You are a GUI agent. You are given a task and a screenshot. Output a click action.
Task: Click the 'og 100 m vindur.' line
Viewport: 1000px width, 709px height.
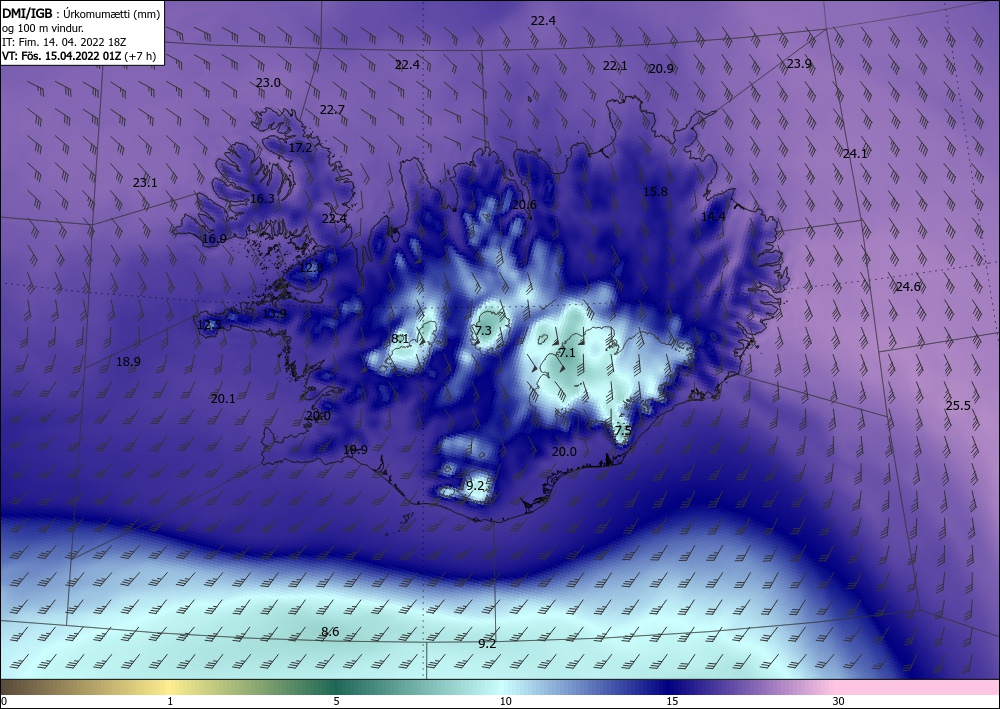pos(43,28)
